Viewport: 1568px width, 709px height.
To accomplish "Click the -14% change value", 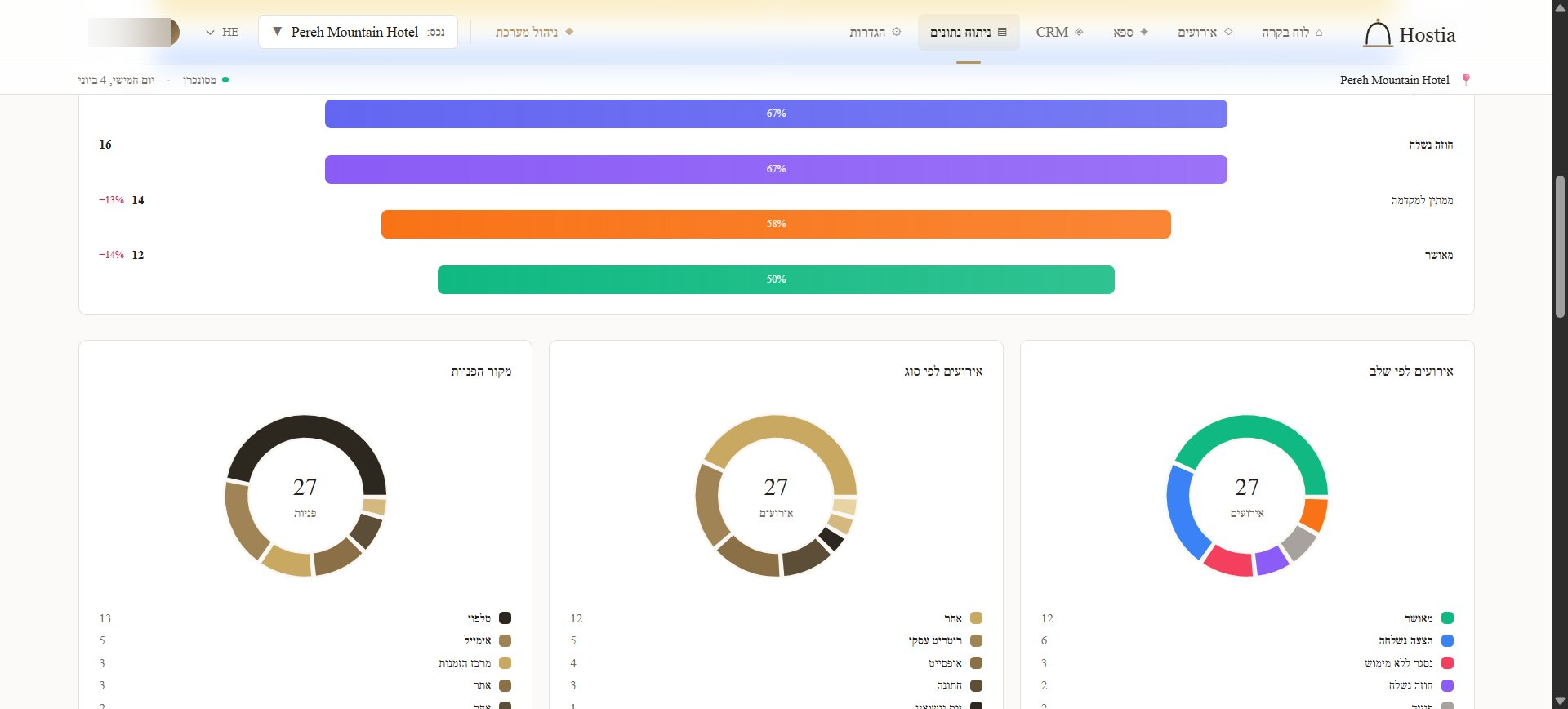I will [x=111, y=255].
